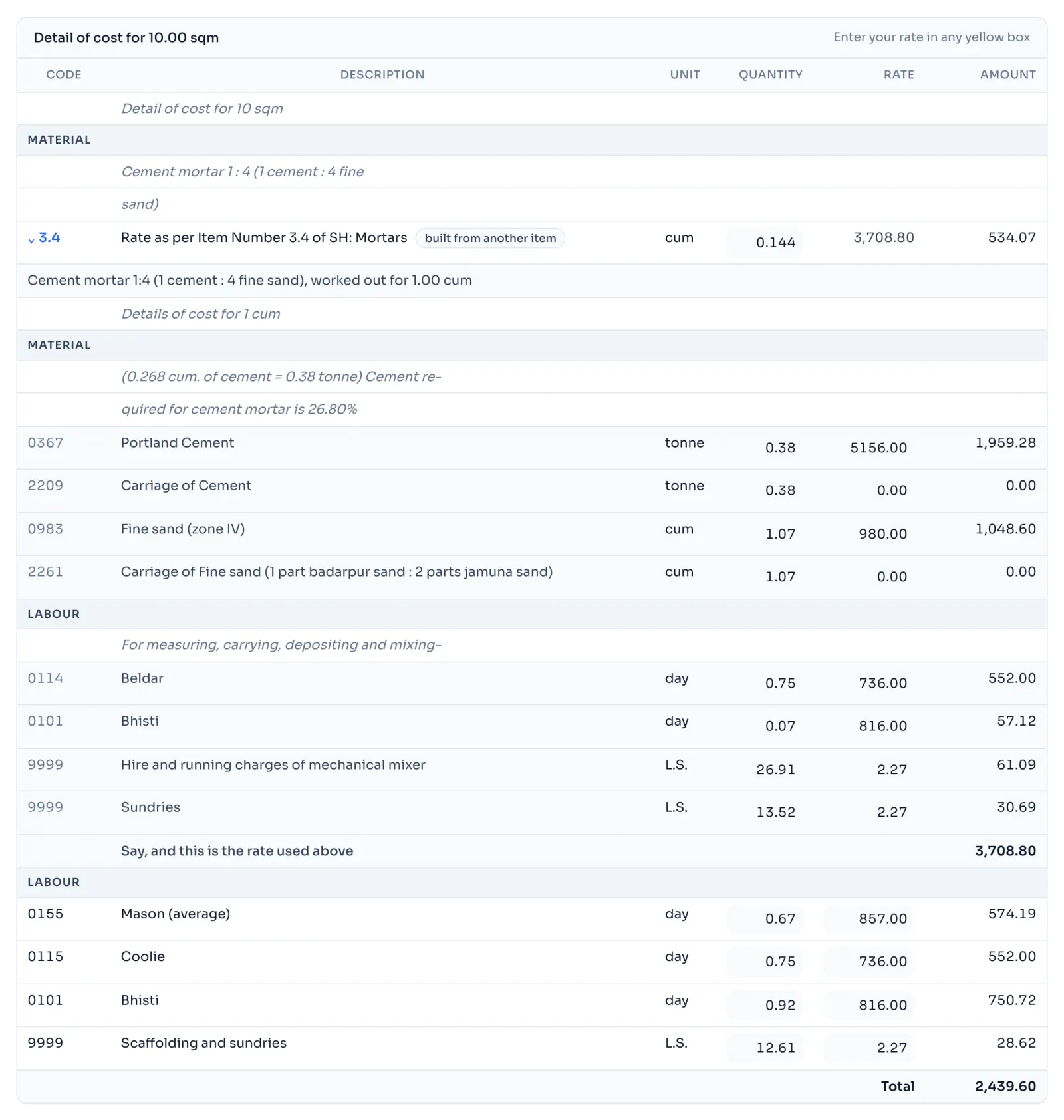Viewport: 1064px width, 1120px height.
Task: Edit the 0.144 quantity for item 3.4
Action: click(x=764, y=243)
